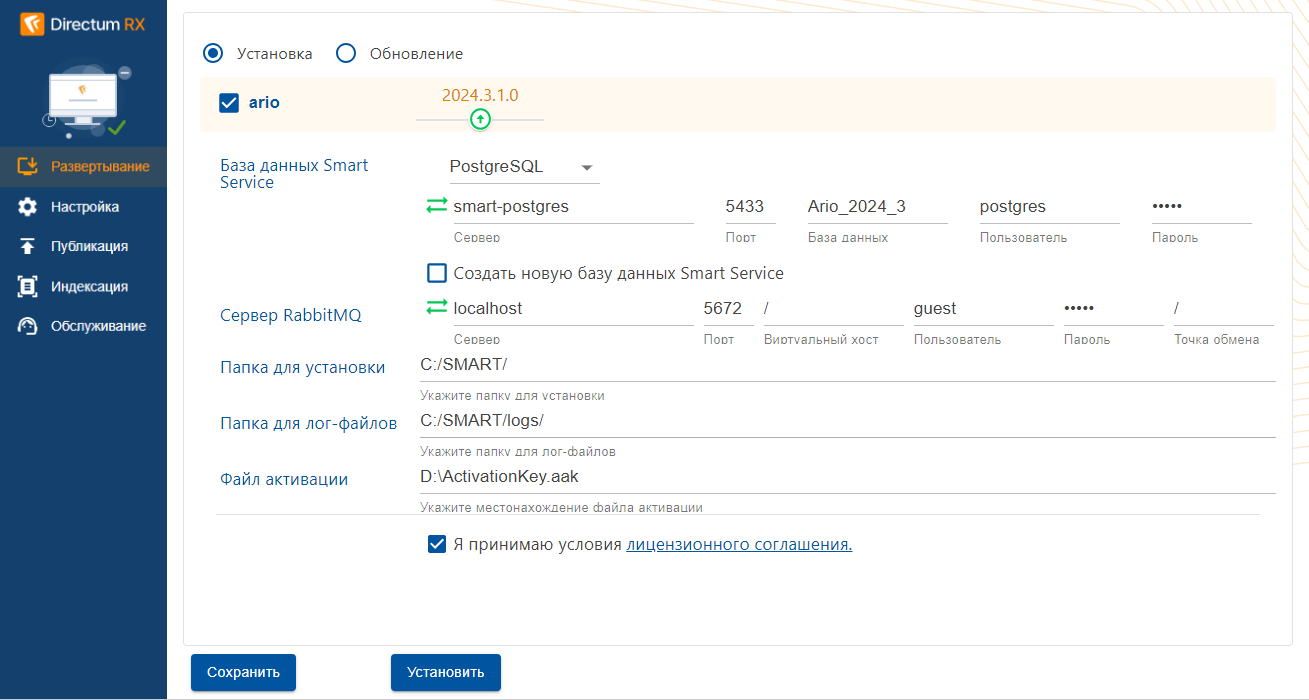Viewport: 1309px width, 700px height.
Task: Click the RabbitMQ port field 5672
Action: point(727,309)
